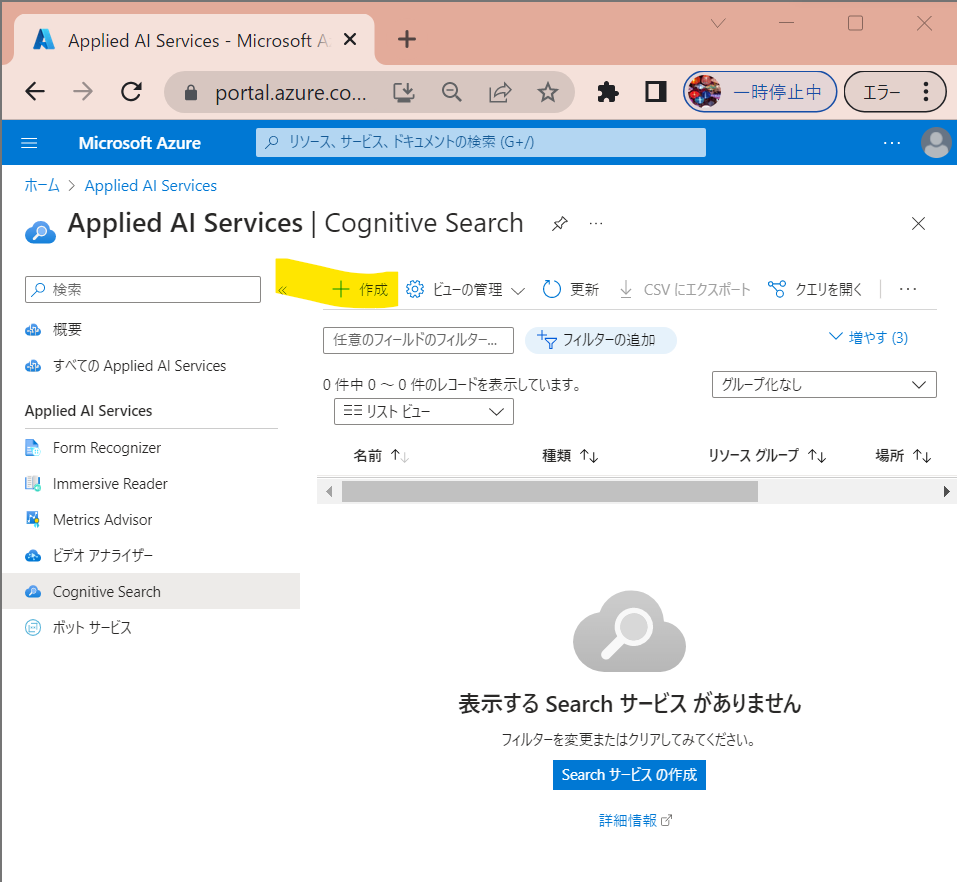Click フィルターの追加 button
This screenshot has width=957, height=882.
click(601, 340)
